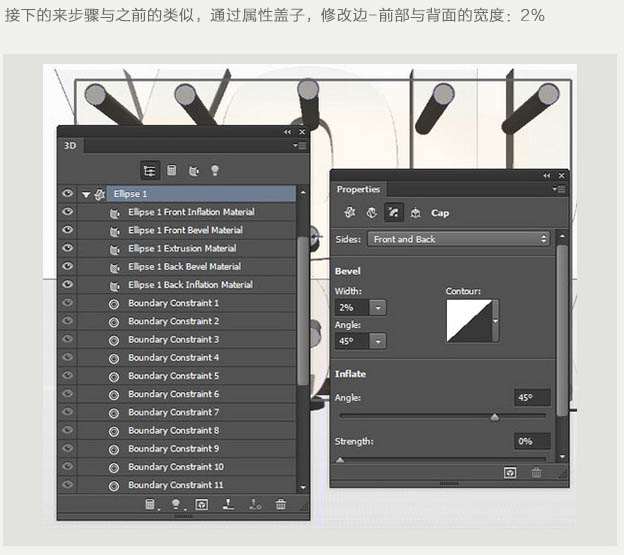Click the Inflate Angle 45° value field
The image size is (624, 555).
[532, 397]
